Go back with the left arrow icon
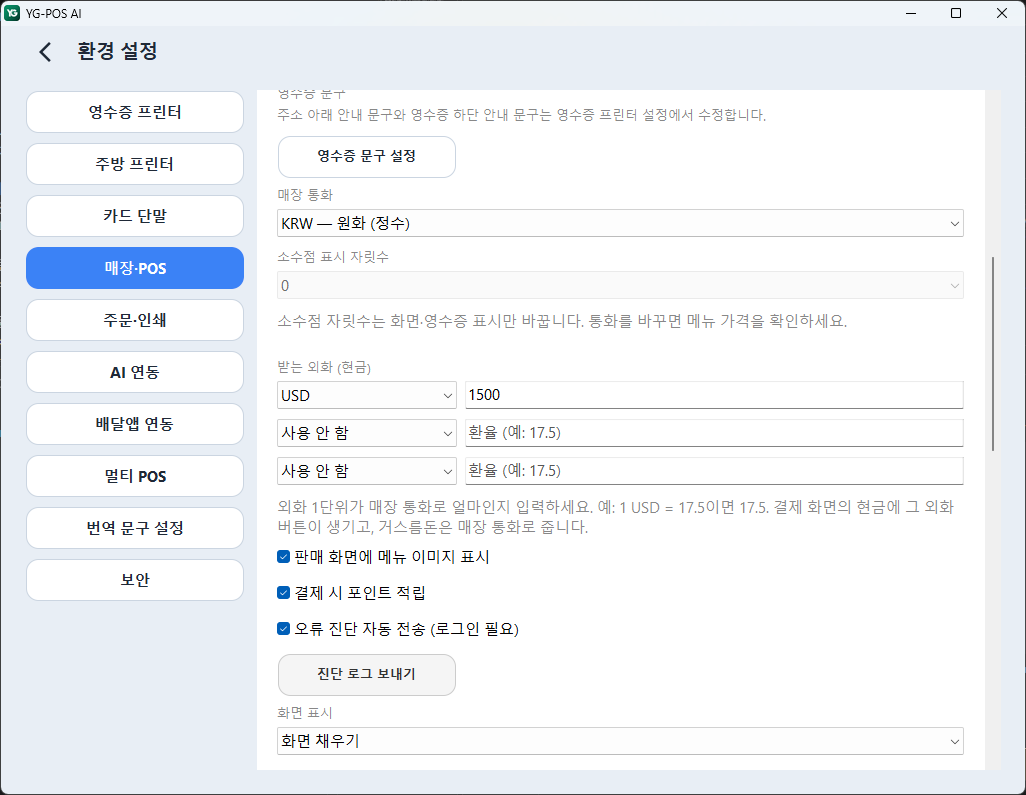 point(44,52)
